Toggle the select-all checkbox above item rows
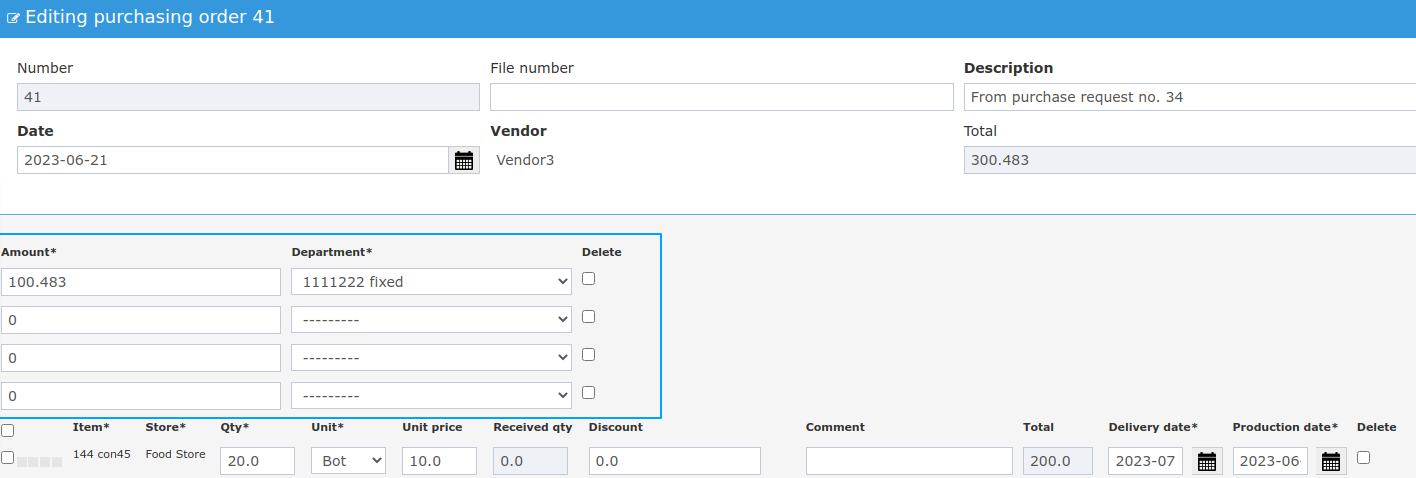This screenshot has width=1416, height=478. coord(8,430)
